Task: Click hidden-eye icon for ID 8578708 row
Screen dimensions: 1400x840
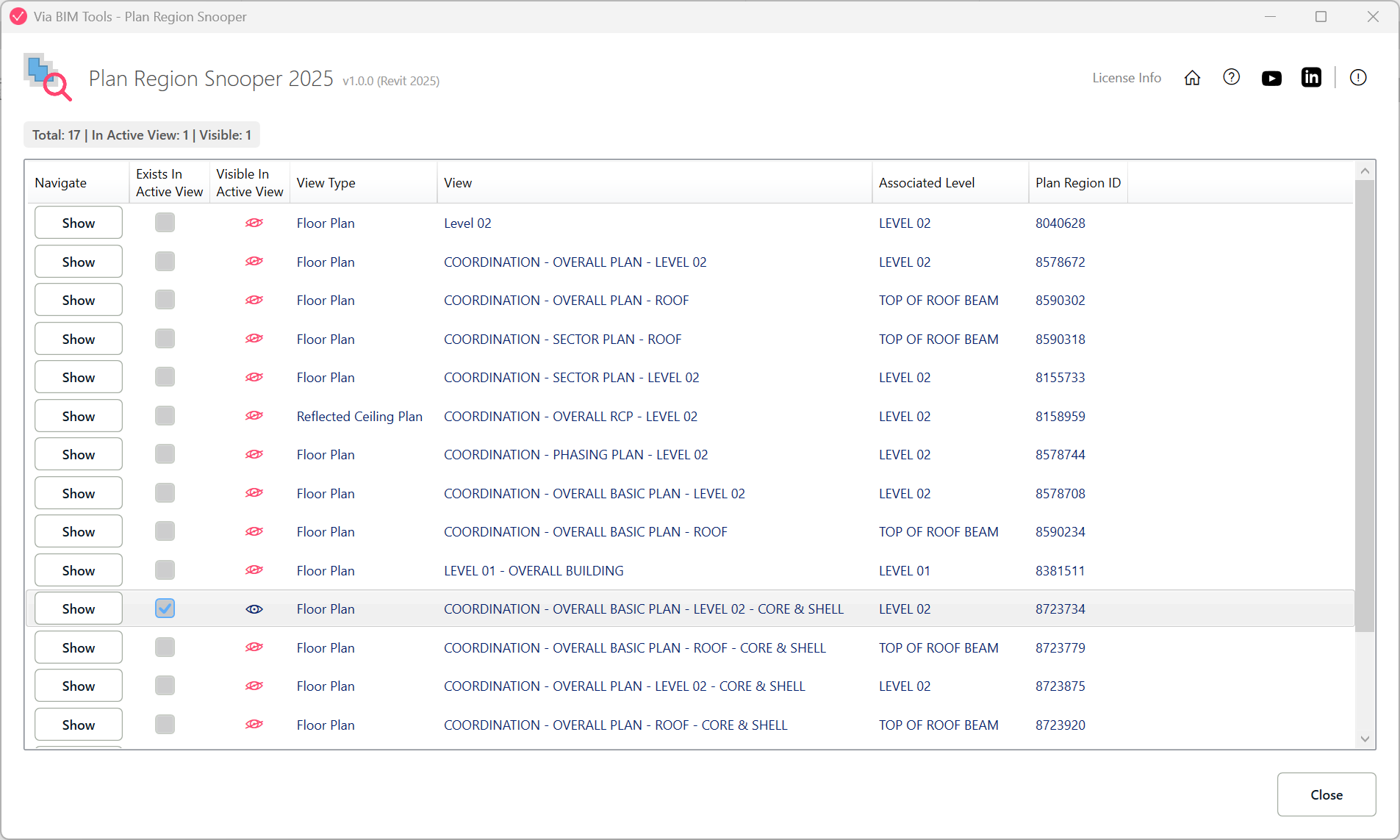Action: (x=254, y=493)
